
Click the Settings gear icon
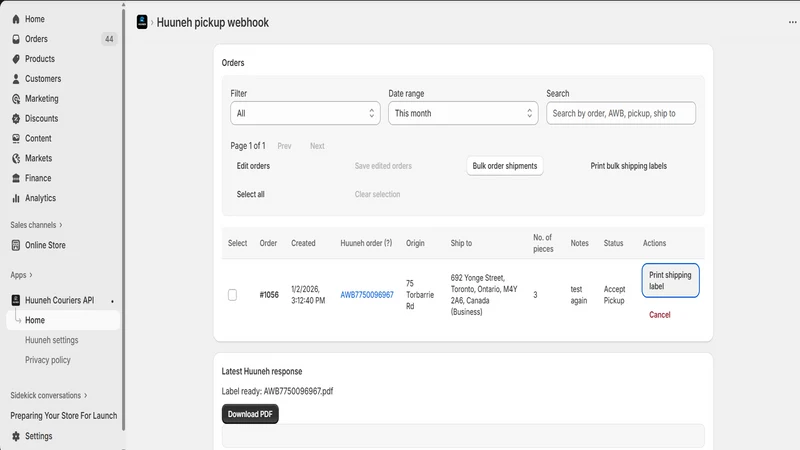pos(16,436)
